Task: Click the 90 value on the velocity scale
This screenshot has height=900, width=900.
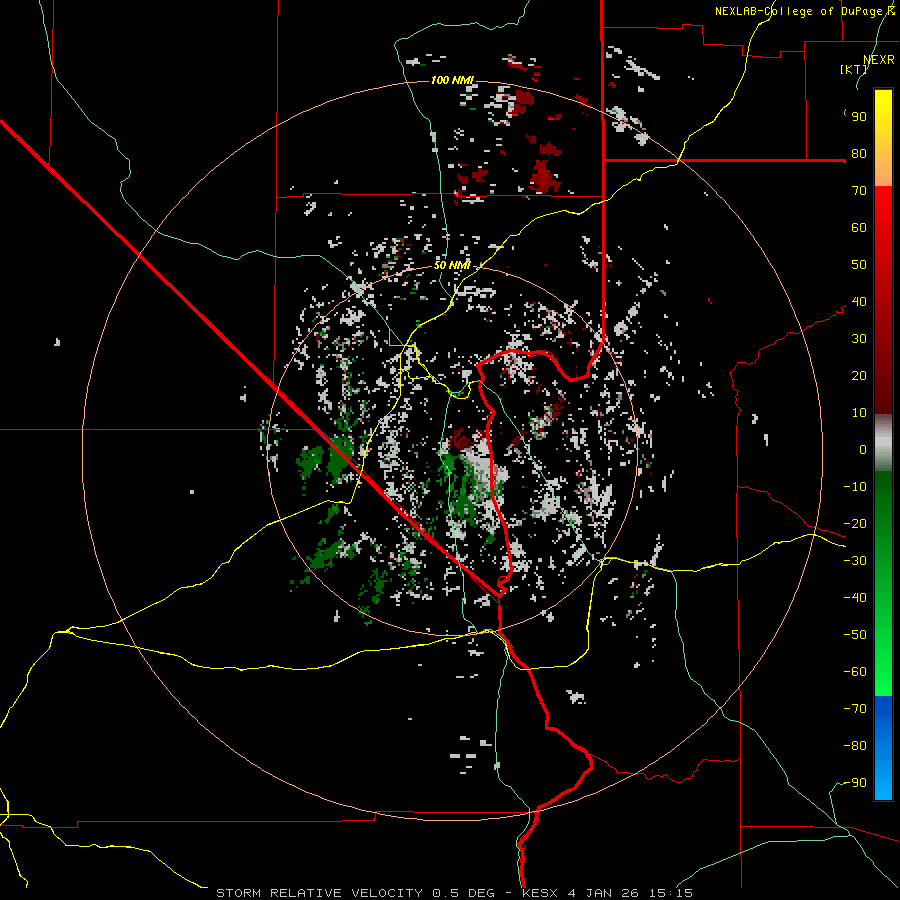Action: coord(859,117)
